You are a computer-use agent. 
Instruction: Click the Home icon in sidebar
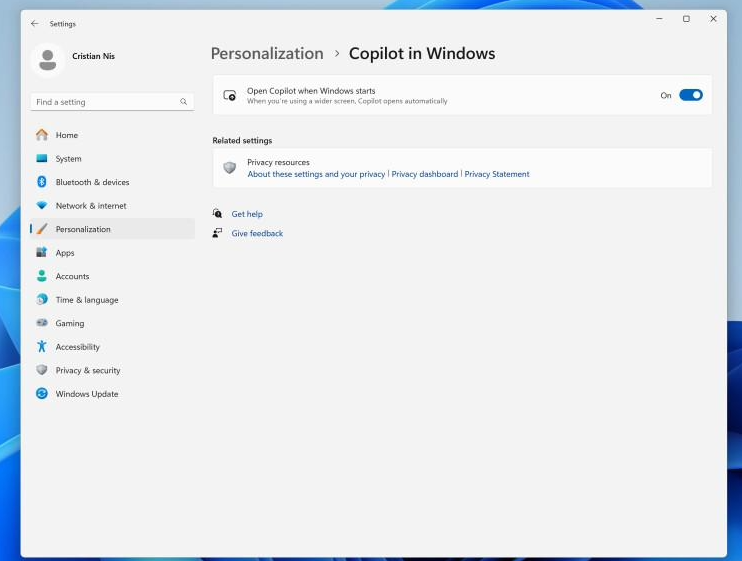pos(42,135)
